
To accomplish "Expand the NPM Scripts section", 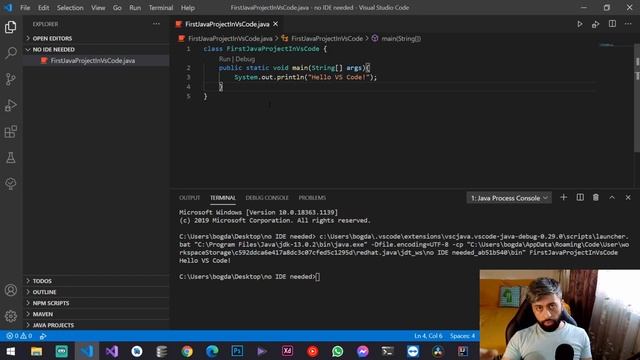I will click(96, 303).
